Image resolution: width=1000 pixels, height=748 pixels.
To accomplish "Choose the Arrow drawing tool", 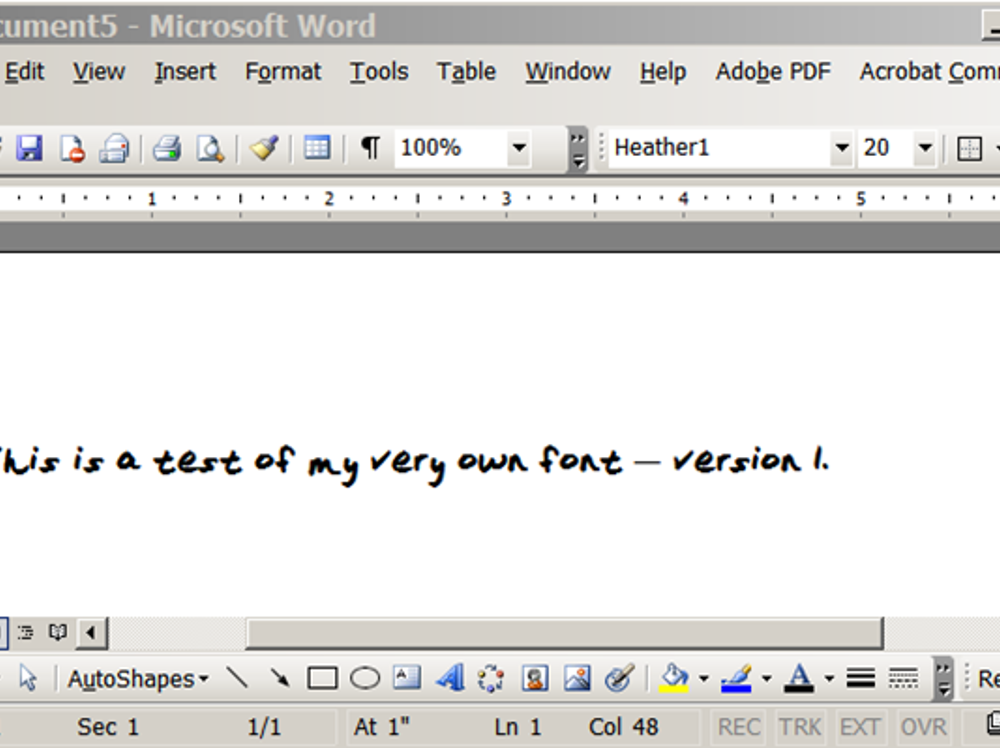I will click(x=280, y=679).
